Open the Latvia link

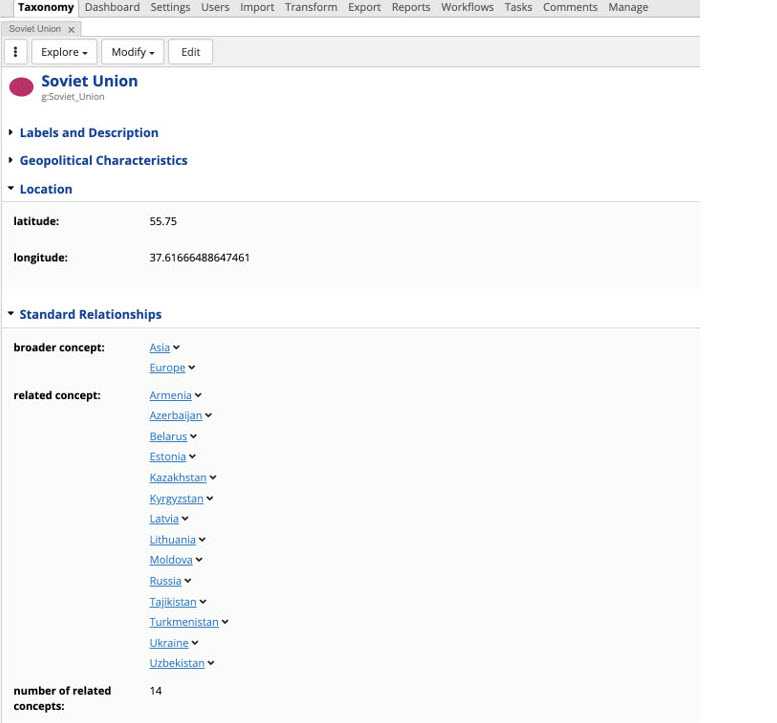[164, 519]
